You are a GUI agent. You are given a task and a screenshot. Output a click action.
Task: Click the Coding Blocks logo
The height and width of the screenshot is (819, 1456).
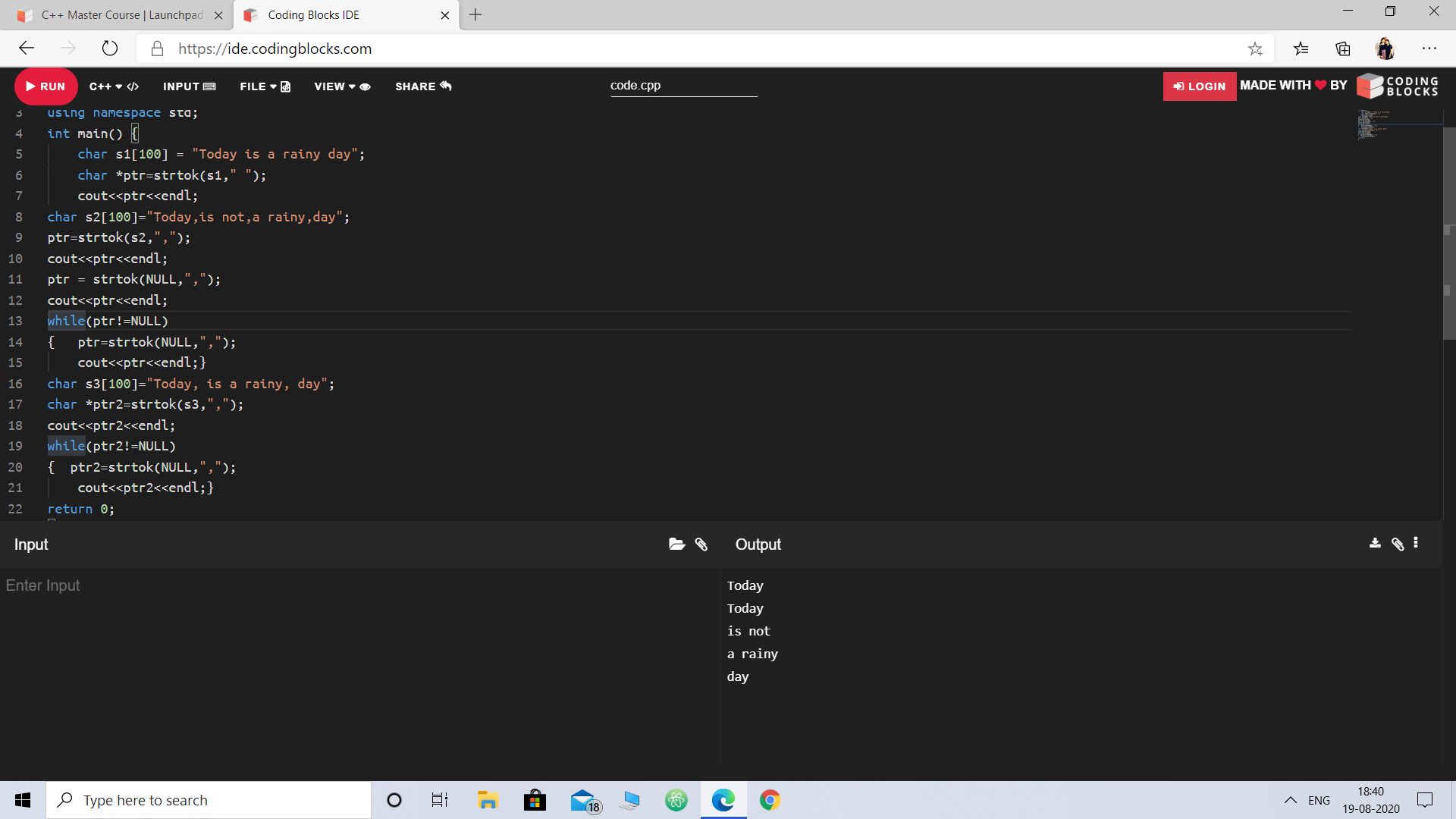tap(1398, 86)
